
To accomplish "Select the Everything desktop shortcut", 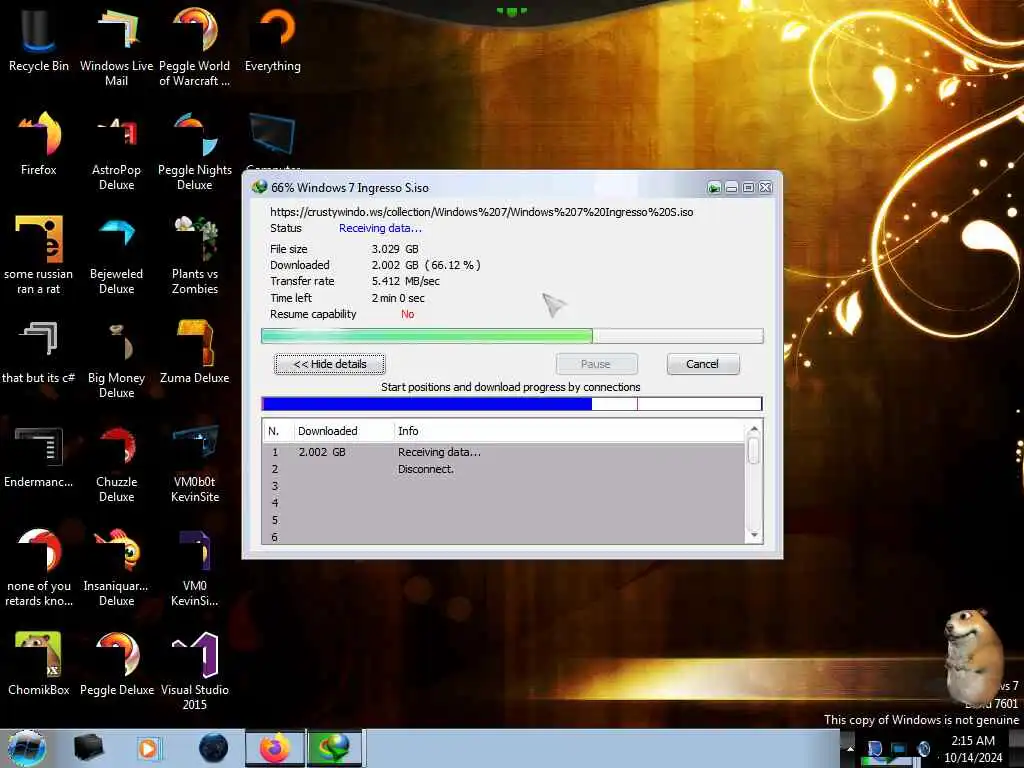I will pos(273,39).
